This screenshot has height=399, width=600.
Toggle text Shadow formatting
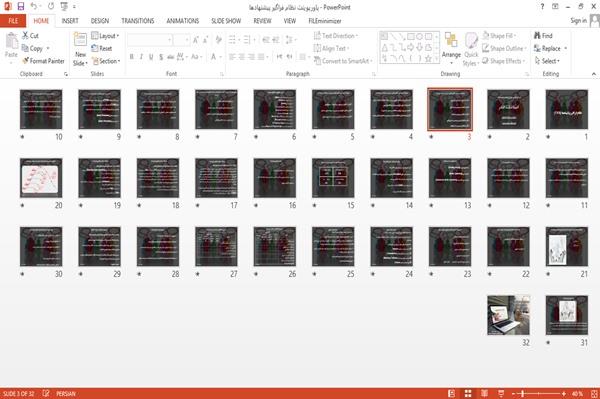161,57
